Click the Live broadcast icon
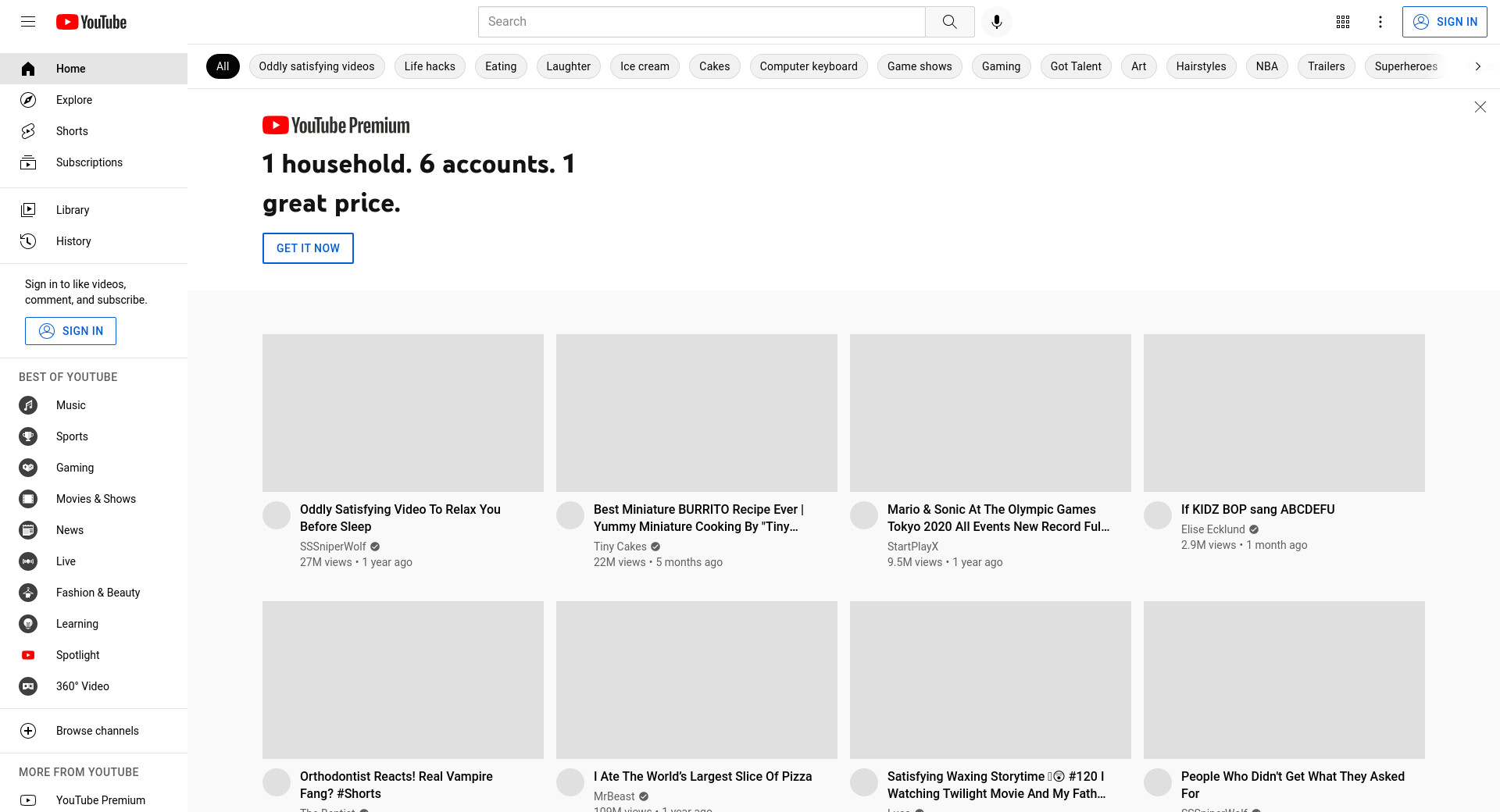Viewport: 1500px width, 812px height. click(28, 561)
